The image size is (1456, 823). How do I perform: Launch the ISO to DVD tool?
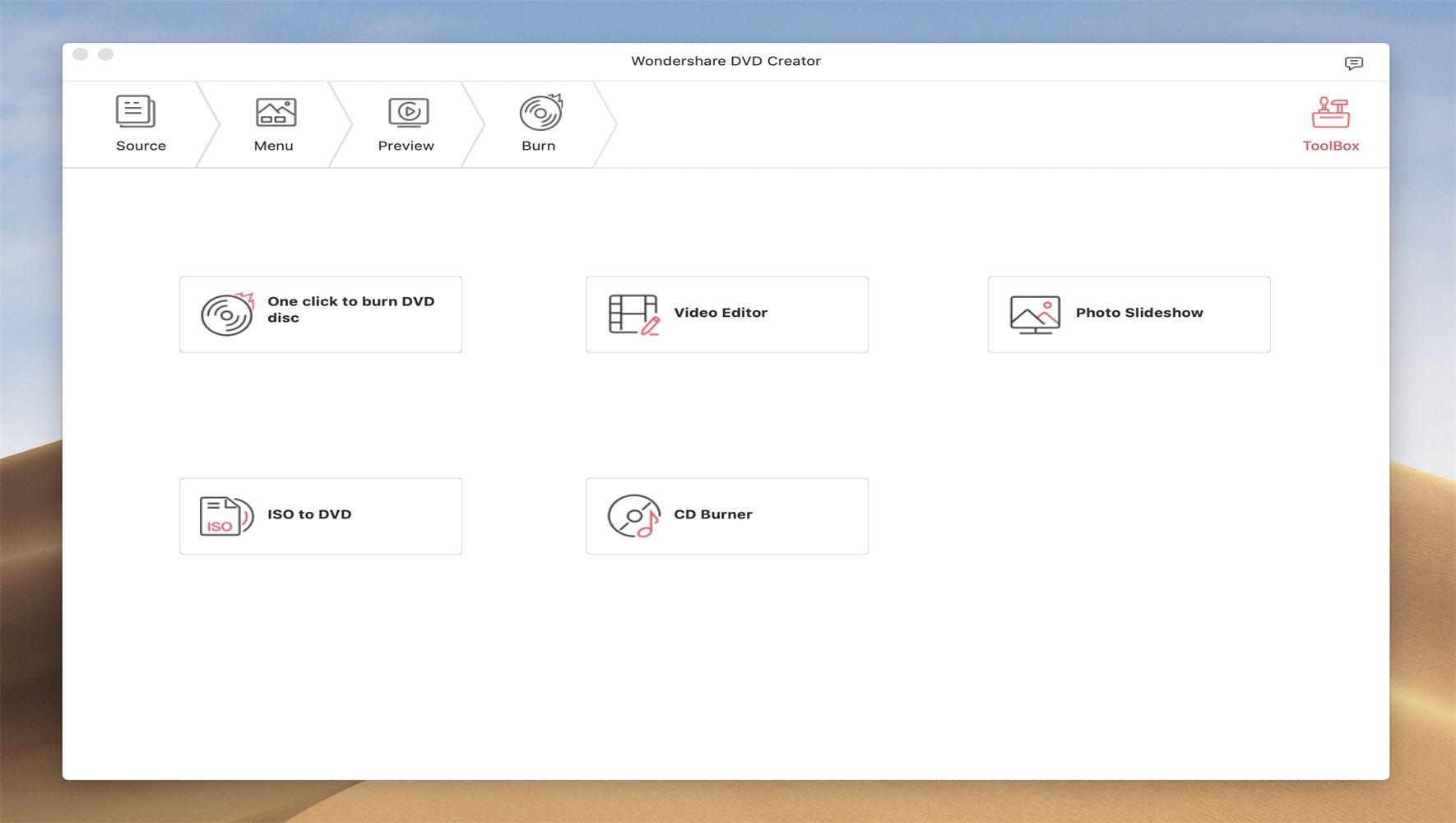[321, 516]
